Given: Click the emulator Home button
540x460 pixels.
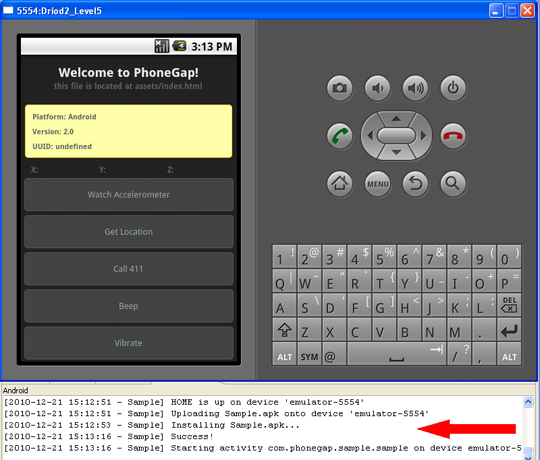Looking at the screenshot, I should [340, 184].
